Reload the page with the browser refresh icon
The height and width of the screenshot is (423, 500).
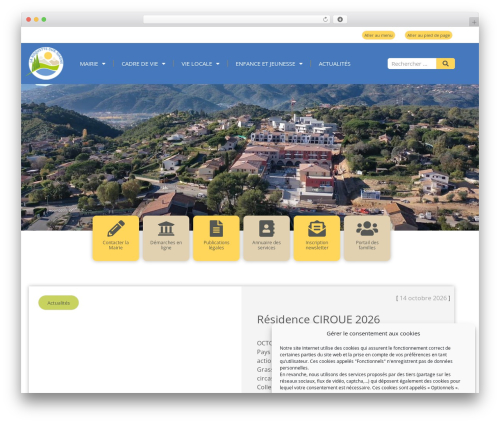click(325, 19)
